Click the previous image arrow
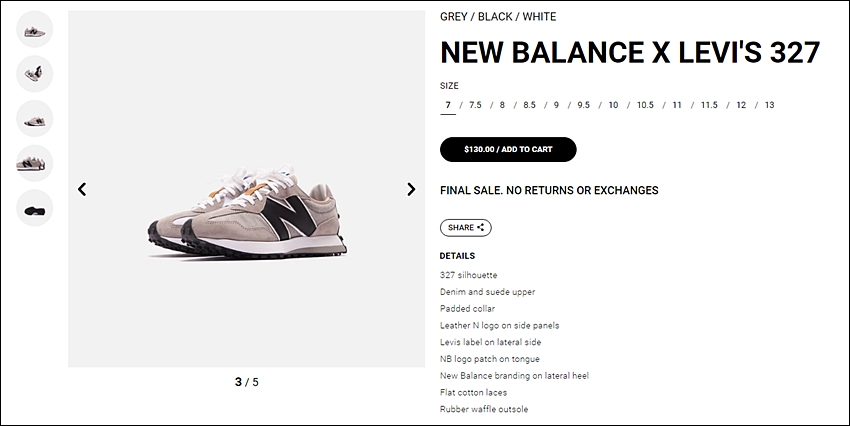Image resolution: width=850 pixels, height=426 pixels. (x=82, y=189)
